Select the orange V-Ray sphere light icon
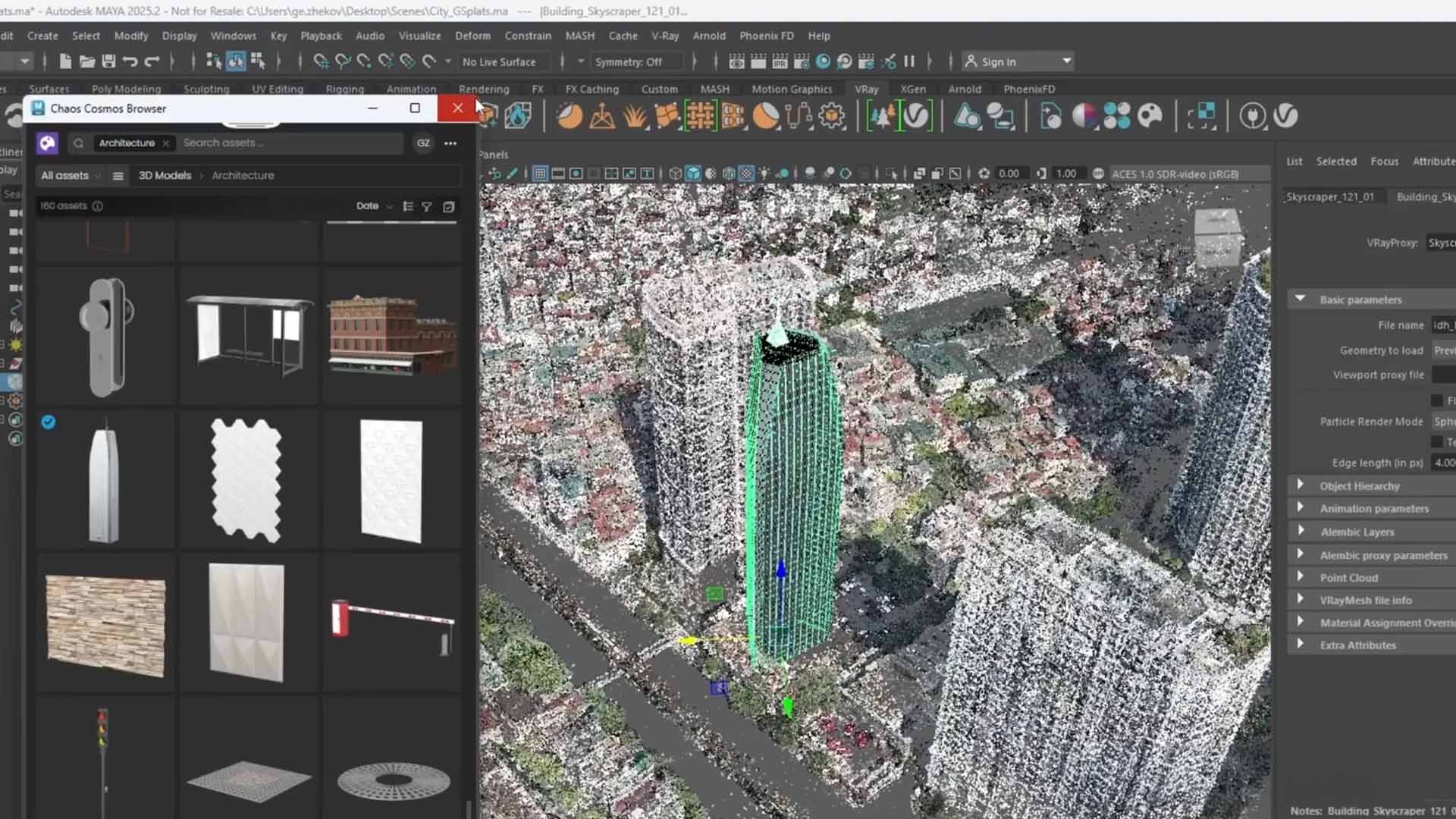This screenshot has height=819, width=1456. click(570, 116)
